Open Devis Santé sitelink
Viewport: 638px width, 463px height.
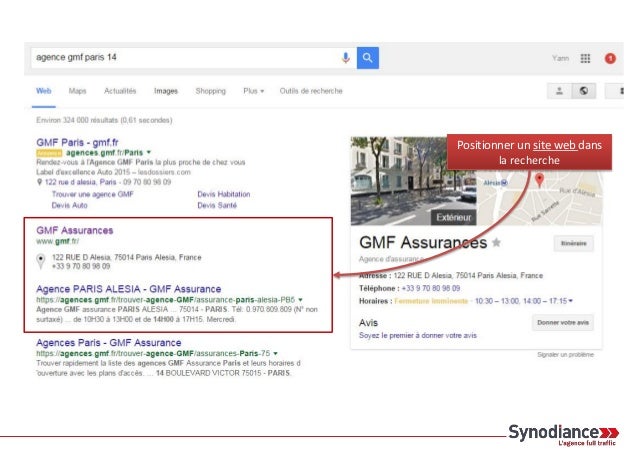[217, 205]
